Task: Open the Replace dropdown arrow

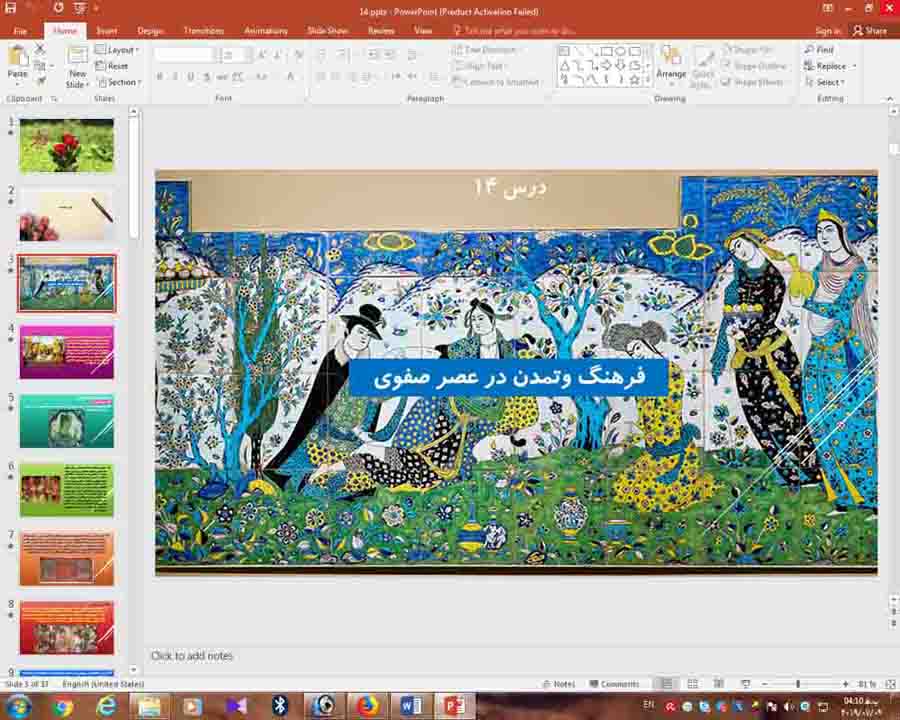Action: (x=855, y=67)
